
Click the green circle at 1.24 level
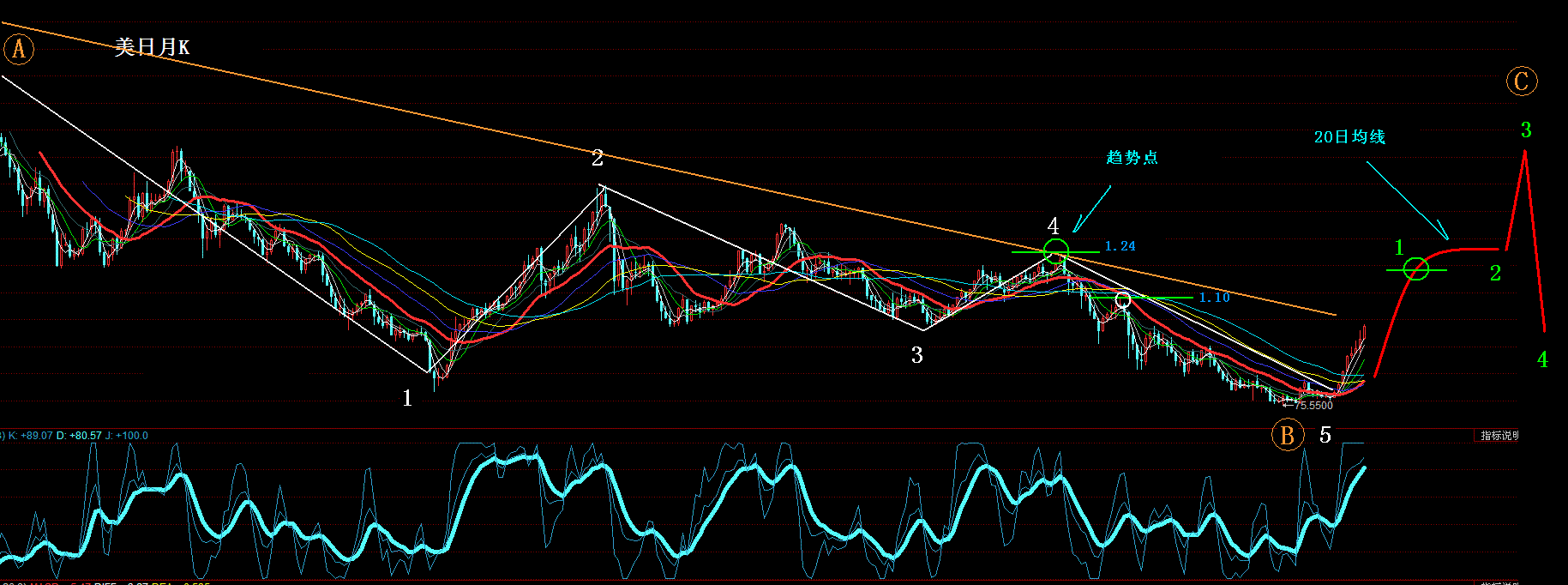pos(1056,251)
